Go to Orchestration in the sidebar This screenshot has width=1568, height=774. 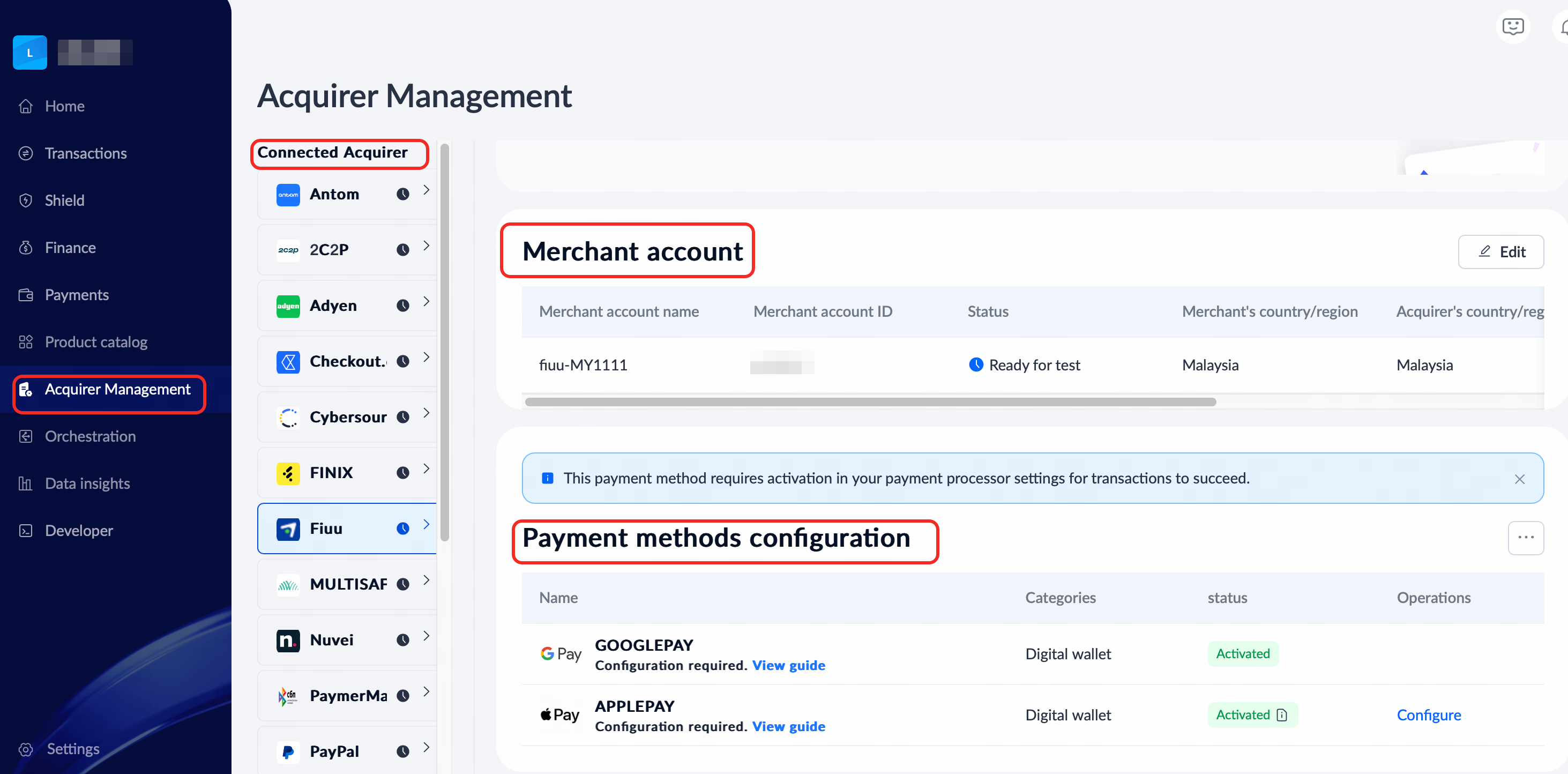coord(90,437)
